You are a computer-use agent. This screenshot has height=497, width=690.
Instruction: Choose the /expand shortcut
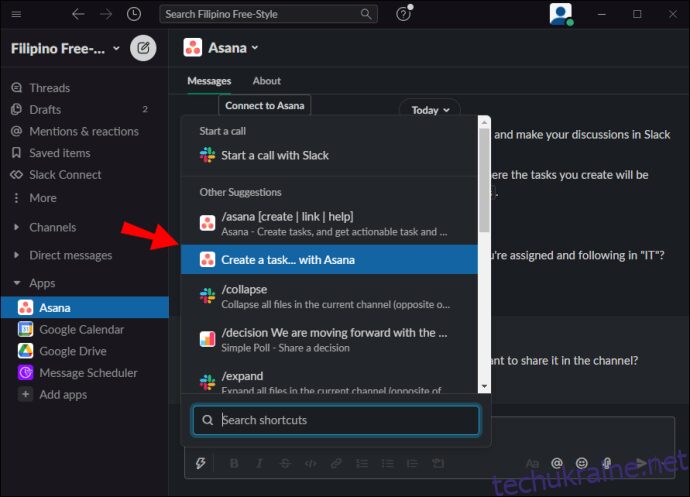[329, 380]
